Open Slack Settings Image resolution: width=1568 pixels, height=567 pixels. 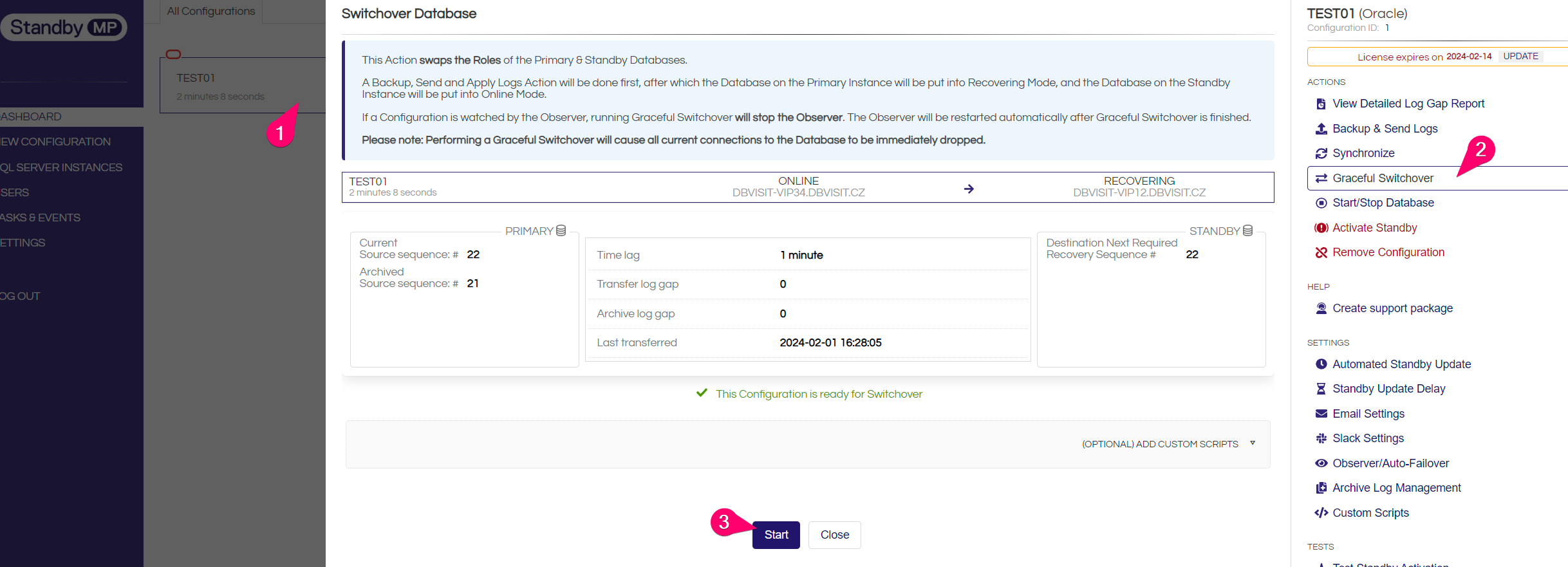click(1368, 438)
